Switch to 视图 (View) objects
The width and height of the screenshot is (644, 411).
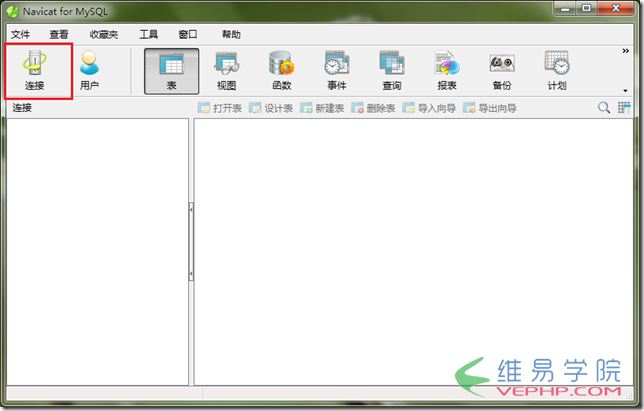pyautogui.click(x=226, y=71)
